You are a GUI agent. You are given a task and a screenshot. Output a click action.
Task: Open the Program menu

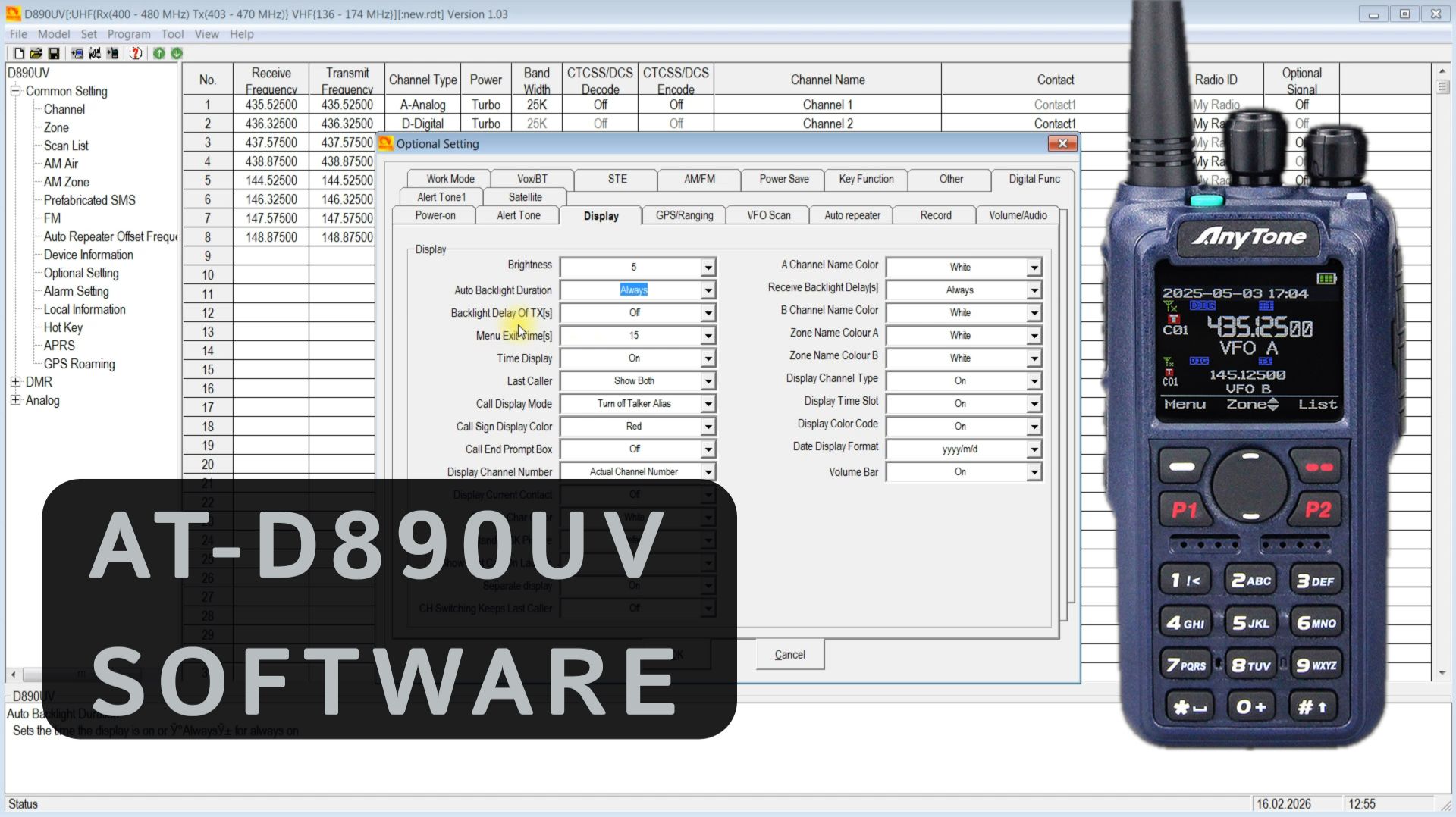[x=129, y=34]
